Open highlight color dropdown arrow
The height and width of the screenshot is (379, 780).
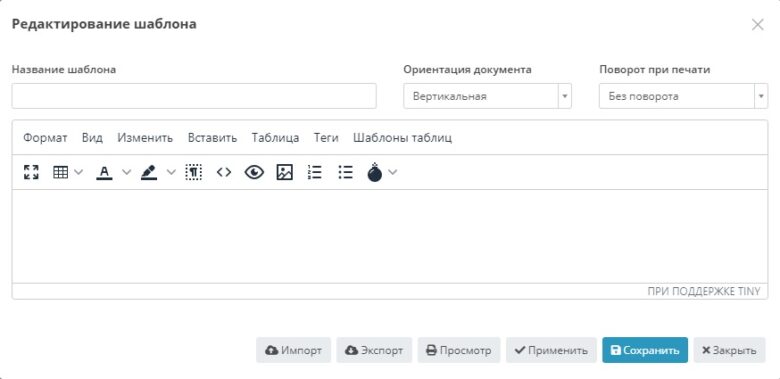(171, 172)
